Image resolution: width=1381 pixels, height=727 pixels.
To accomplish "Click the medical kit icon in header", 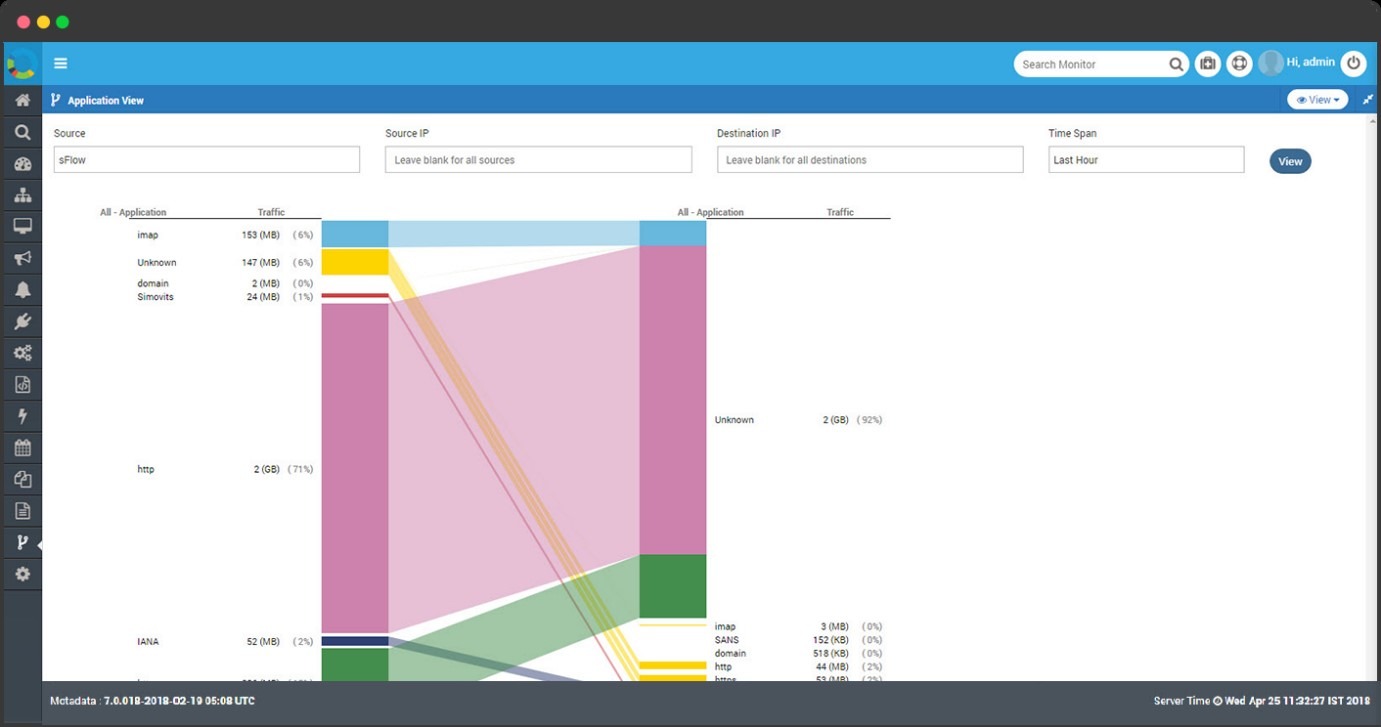I will tap(1208, 64).
